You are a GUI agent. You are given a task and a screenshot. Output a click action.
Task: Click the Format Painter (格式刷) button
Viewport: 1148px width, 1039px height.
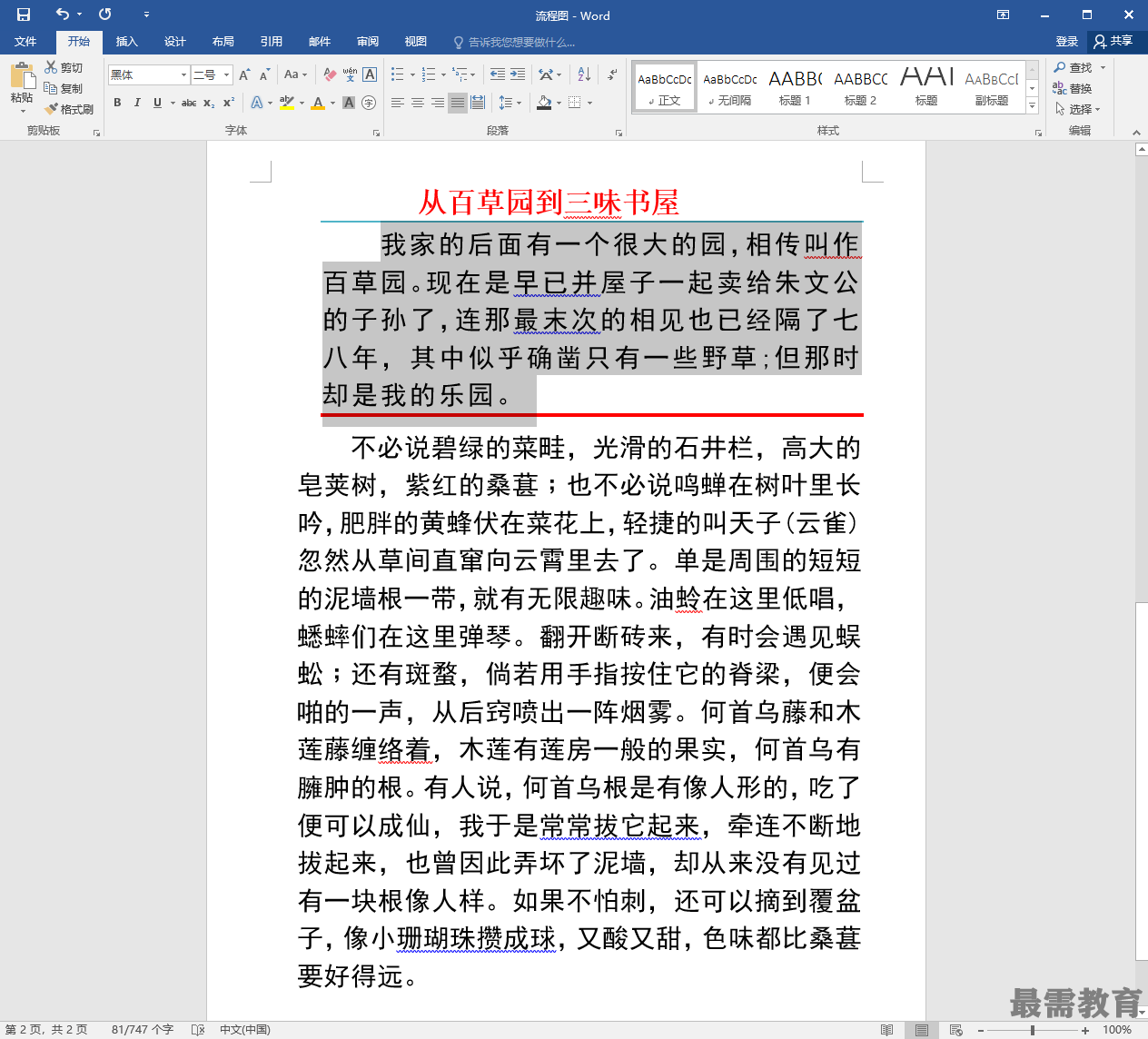69,109
